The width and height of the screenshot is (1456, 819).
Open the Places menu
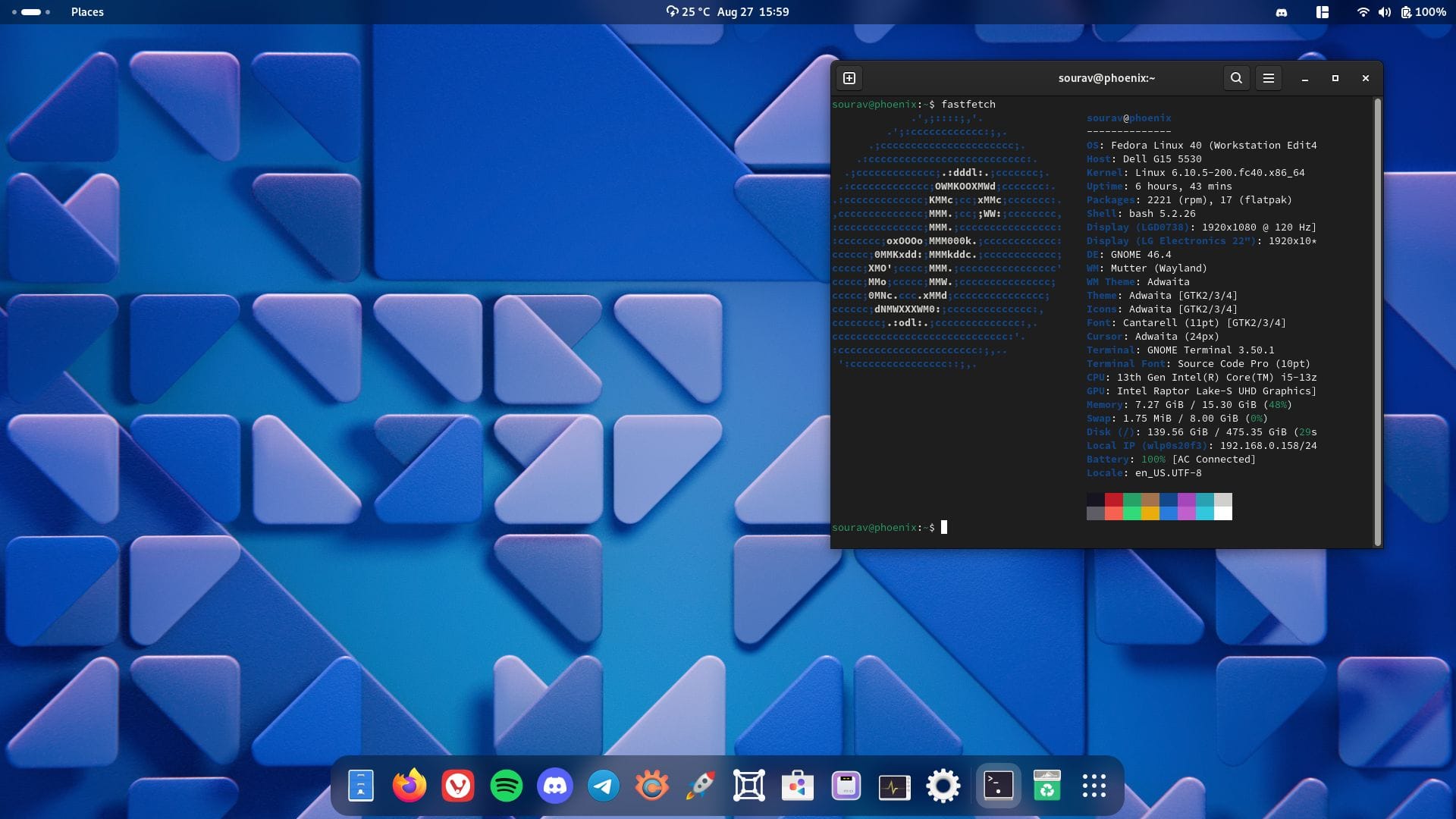(x=87, y=12)
